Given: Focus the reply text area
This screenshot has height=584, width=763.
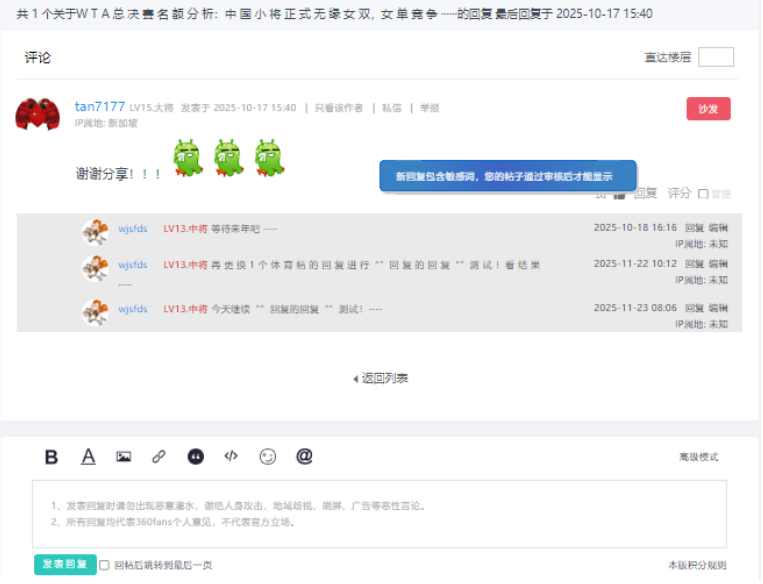Looking at the screenshot, I should click(x=380, y=514).
